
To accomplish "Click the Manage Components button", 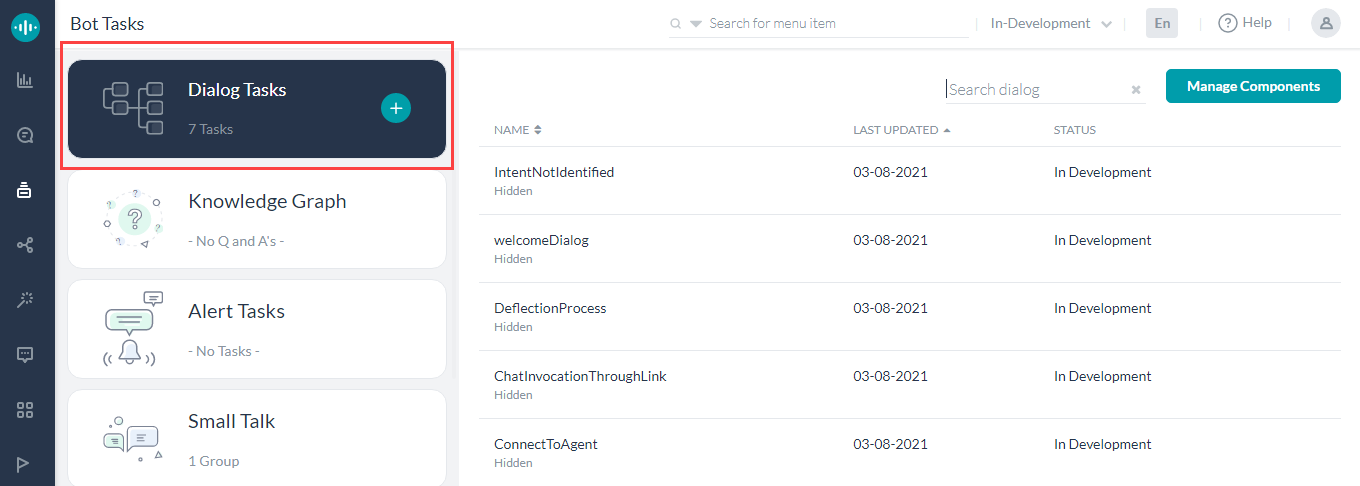I will coord(1253,86).
